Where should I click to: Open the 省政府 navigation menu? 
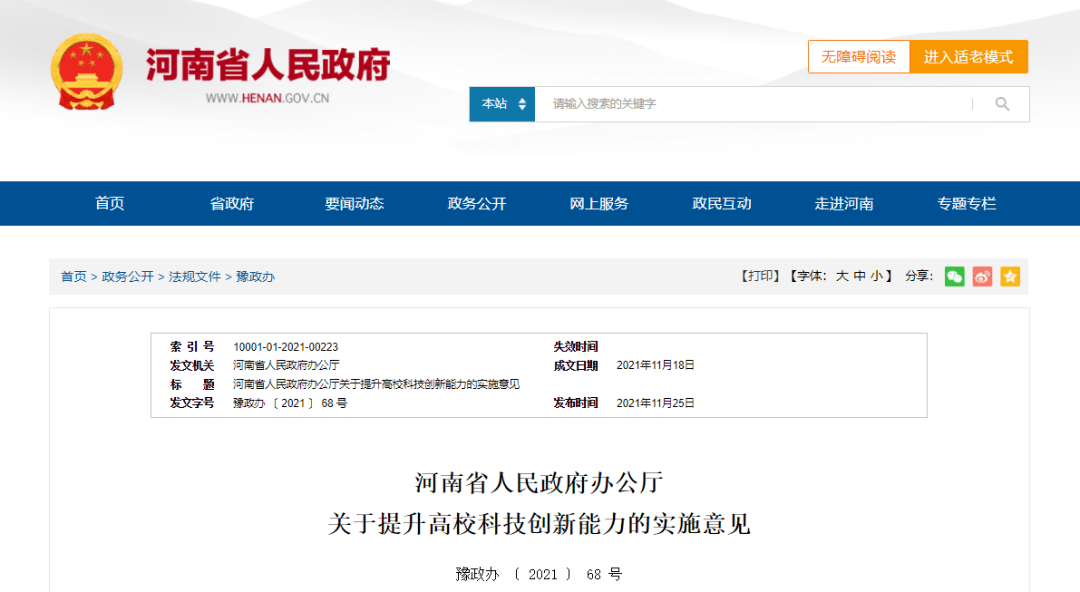232,203
